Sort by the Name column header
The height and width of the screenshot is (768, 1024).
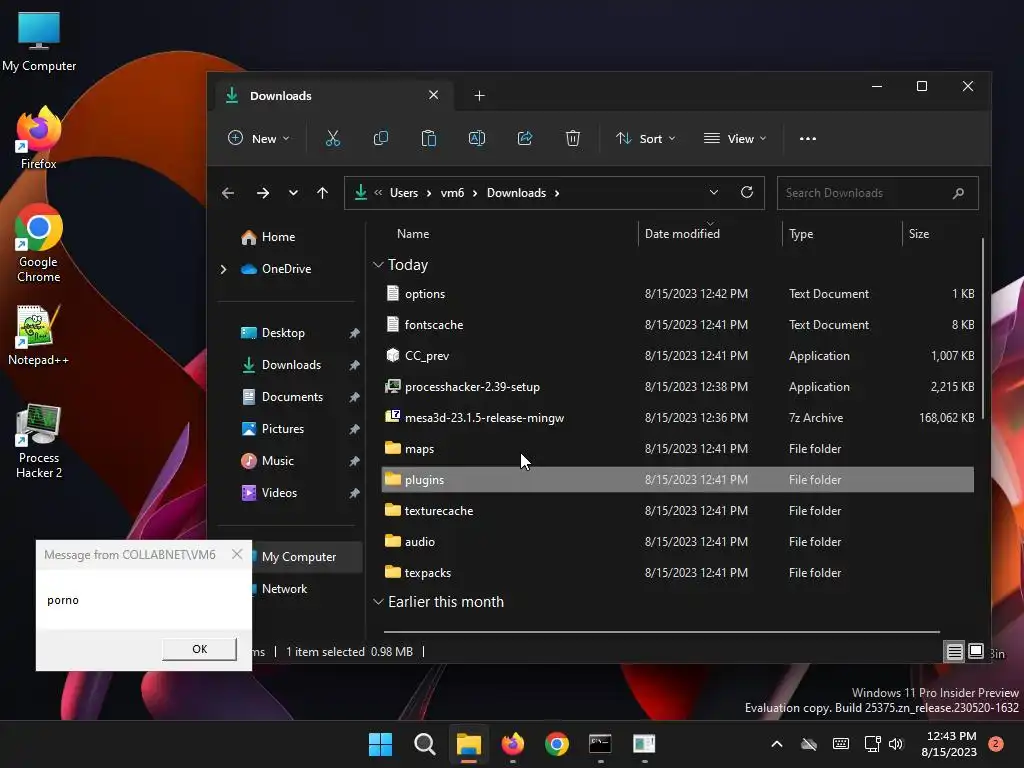pos(413,234)
